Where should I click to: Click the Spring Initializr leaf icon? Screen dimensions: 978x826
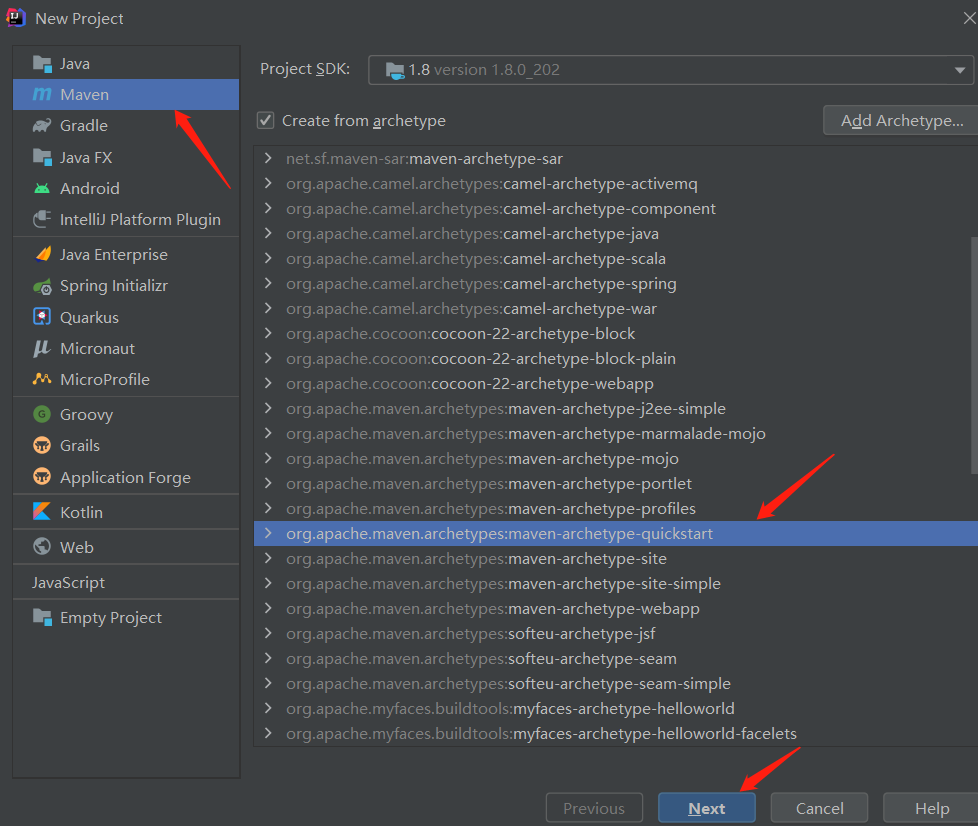42,286
